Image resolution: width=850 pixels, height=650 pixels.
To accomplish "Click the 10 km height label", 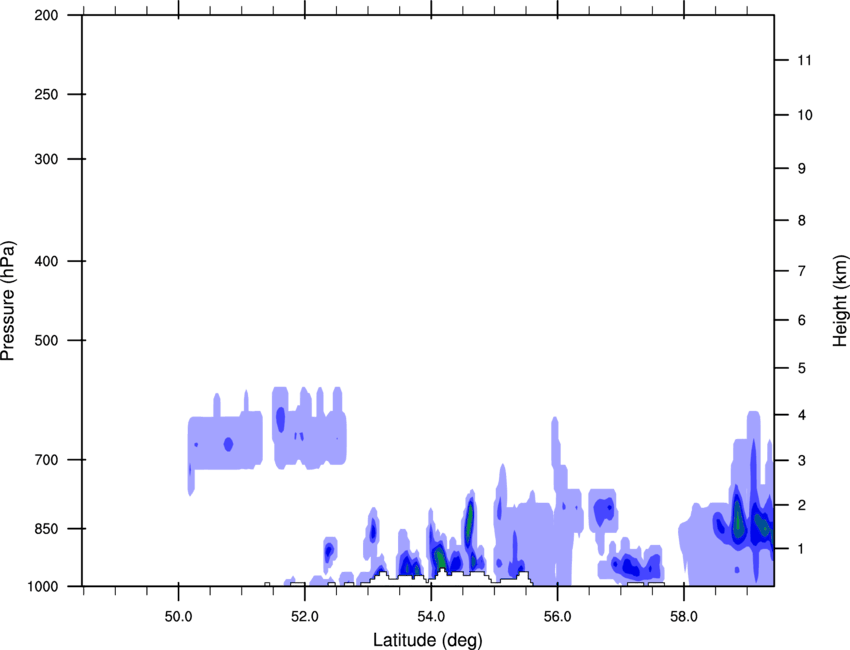I will (804, 115).
